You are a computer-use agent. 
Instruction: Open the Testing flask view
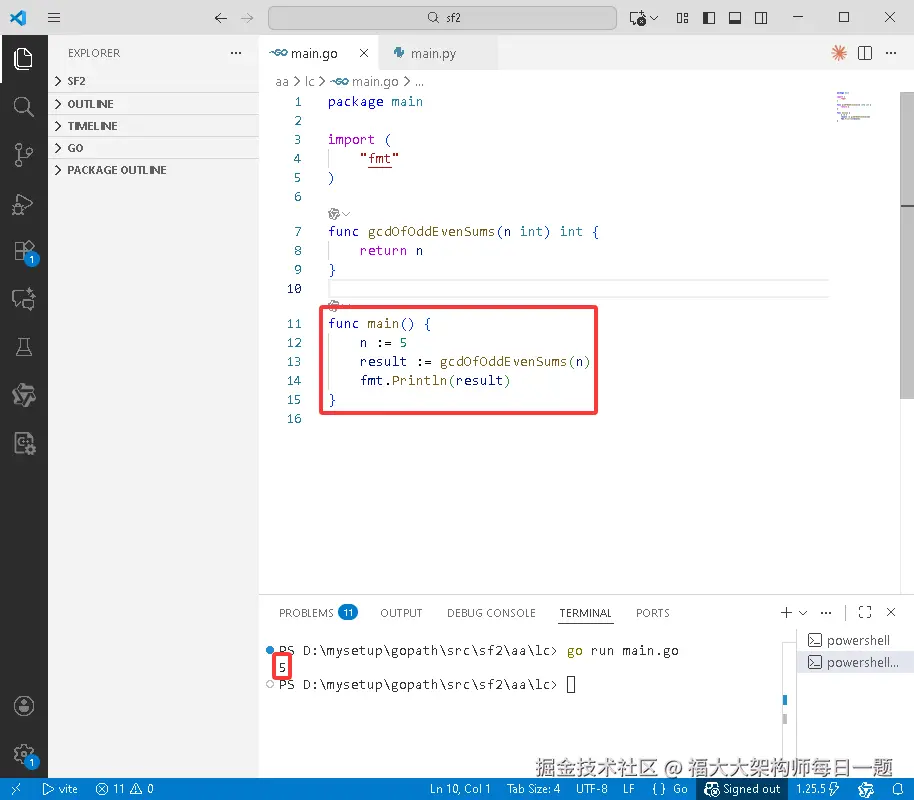pyautogui.click(x=23, y=347)
